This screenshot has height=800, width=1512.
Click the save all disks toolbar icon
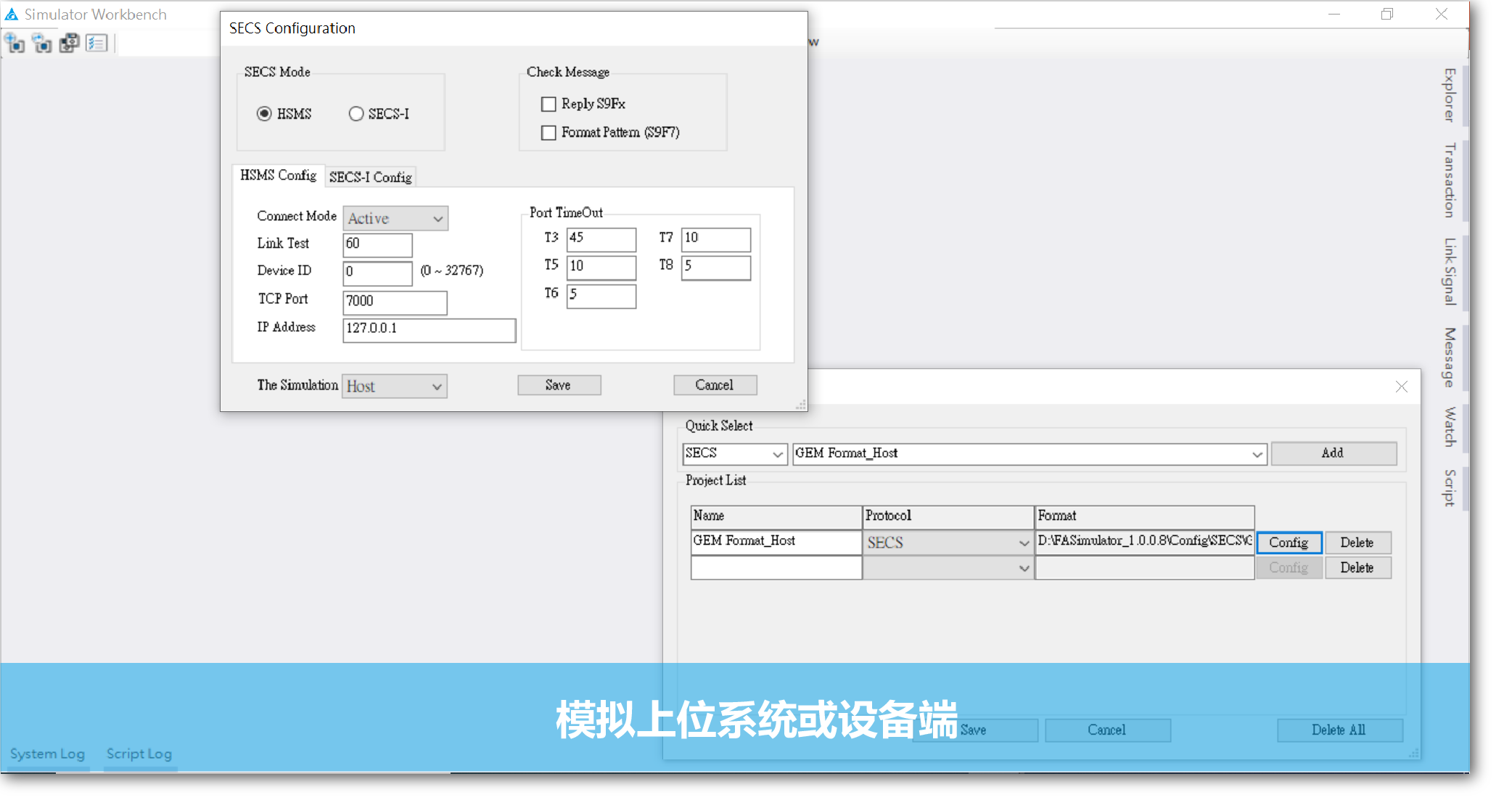[70, 44]
